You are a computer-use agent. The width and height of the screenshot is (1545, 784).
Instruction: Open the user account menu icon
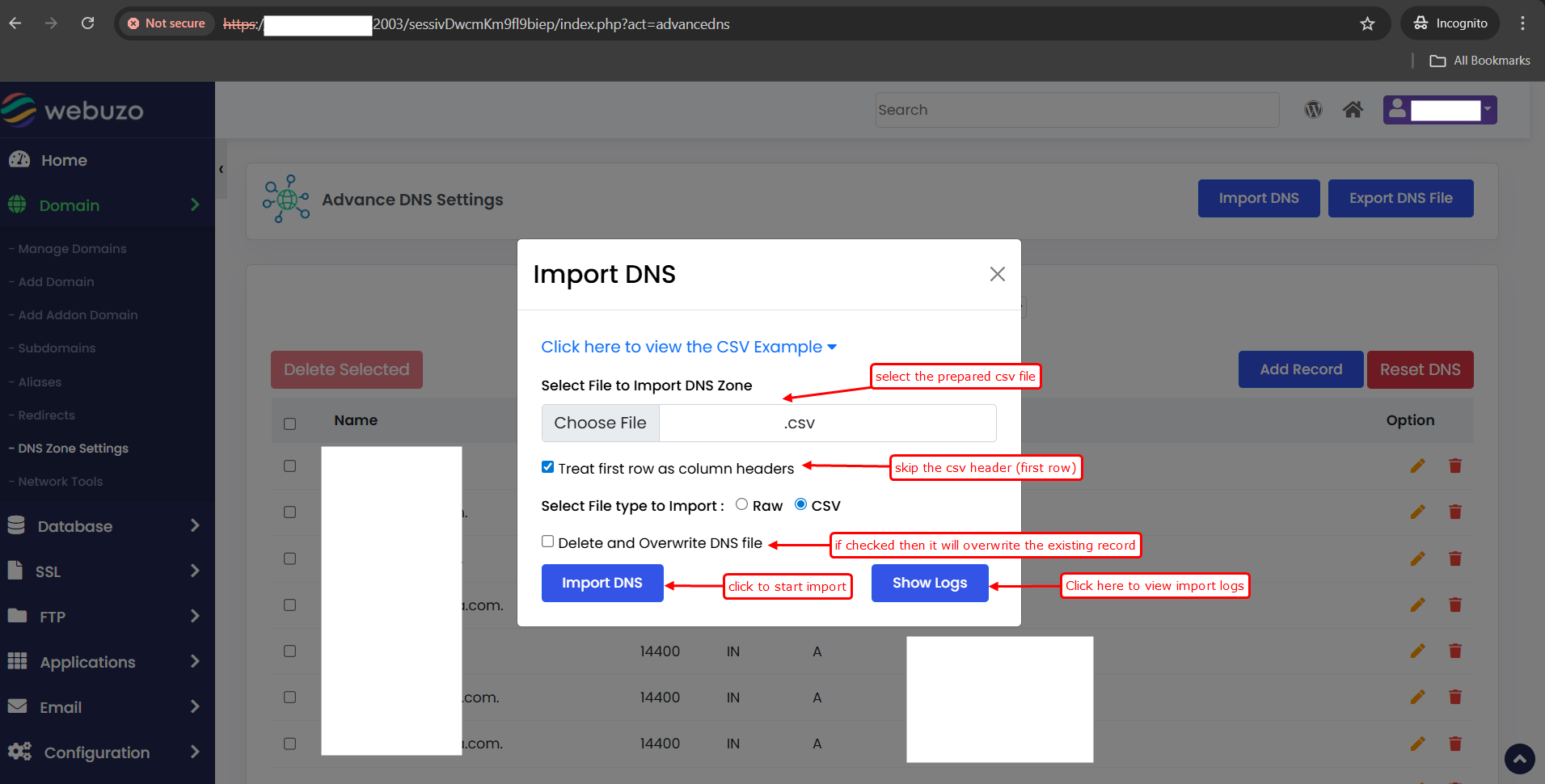(1396, 109)
